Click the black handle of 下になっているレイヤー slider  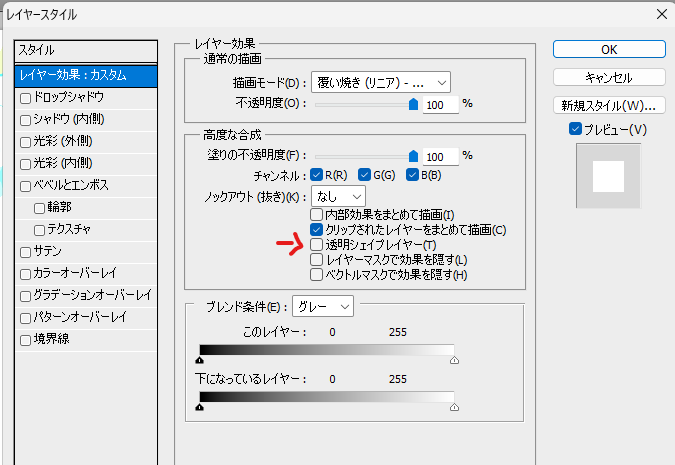pos(200,407)
